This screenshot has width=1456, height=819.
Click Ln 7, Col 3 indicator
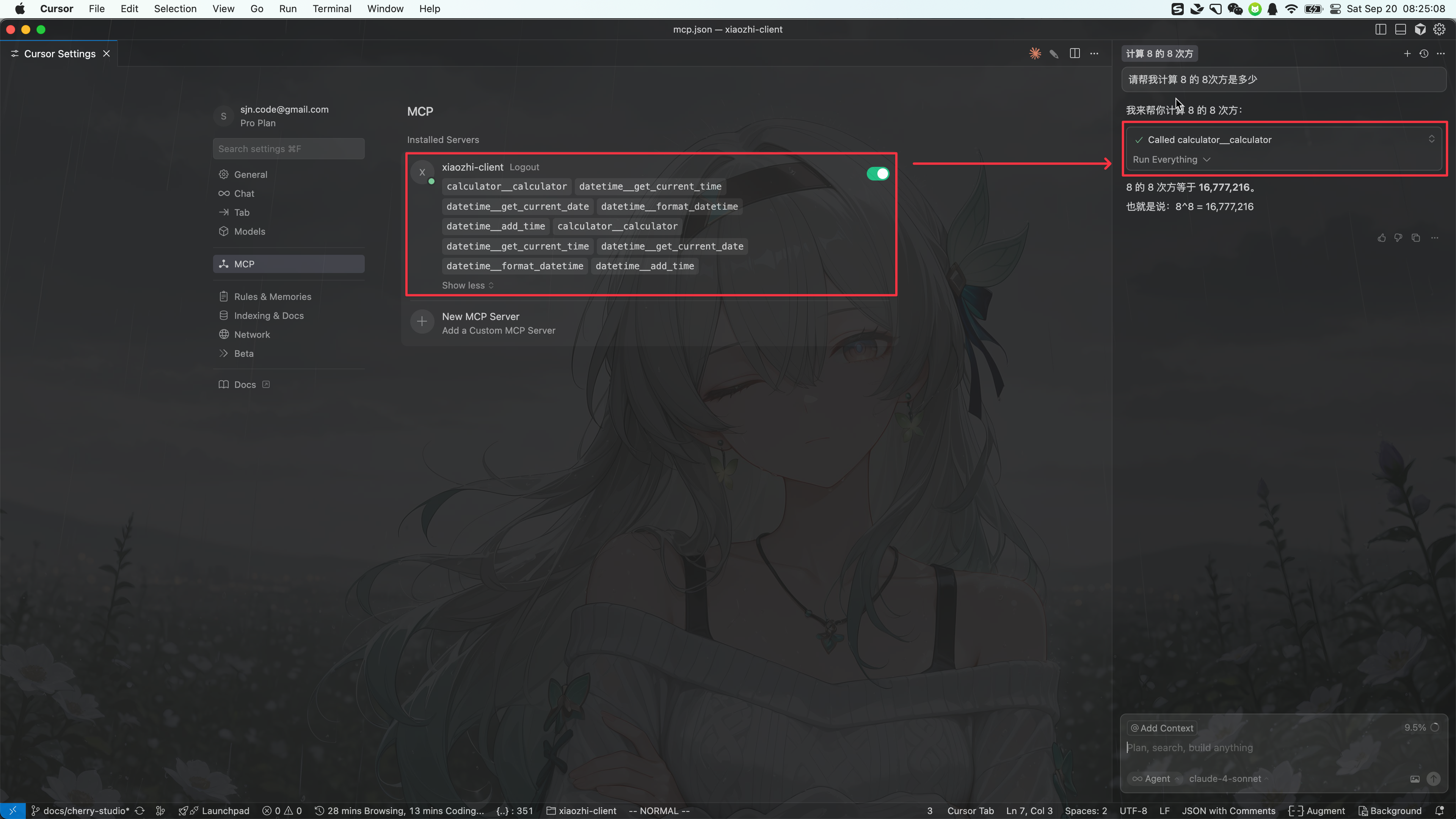pos(1029,811)
